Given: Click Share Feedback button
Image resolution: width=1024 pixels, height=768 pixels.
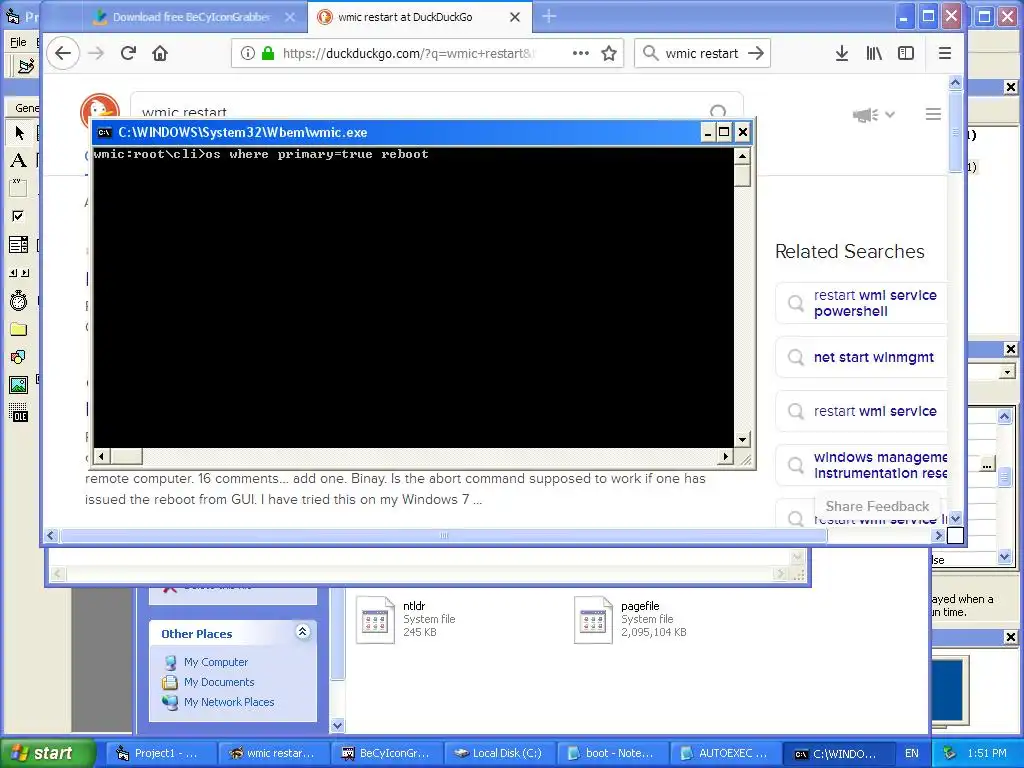Looking at the screenshot, I should [x=877, y=506].
